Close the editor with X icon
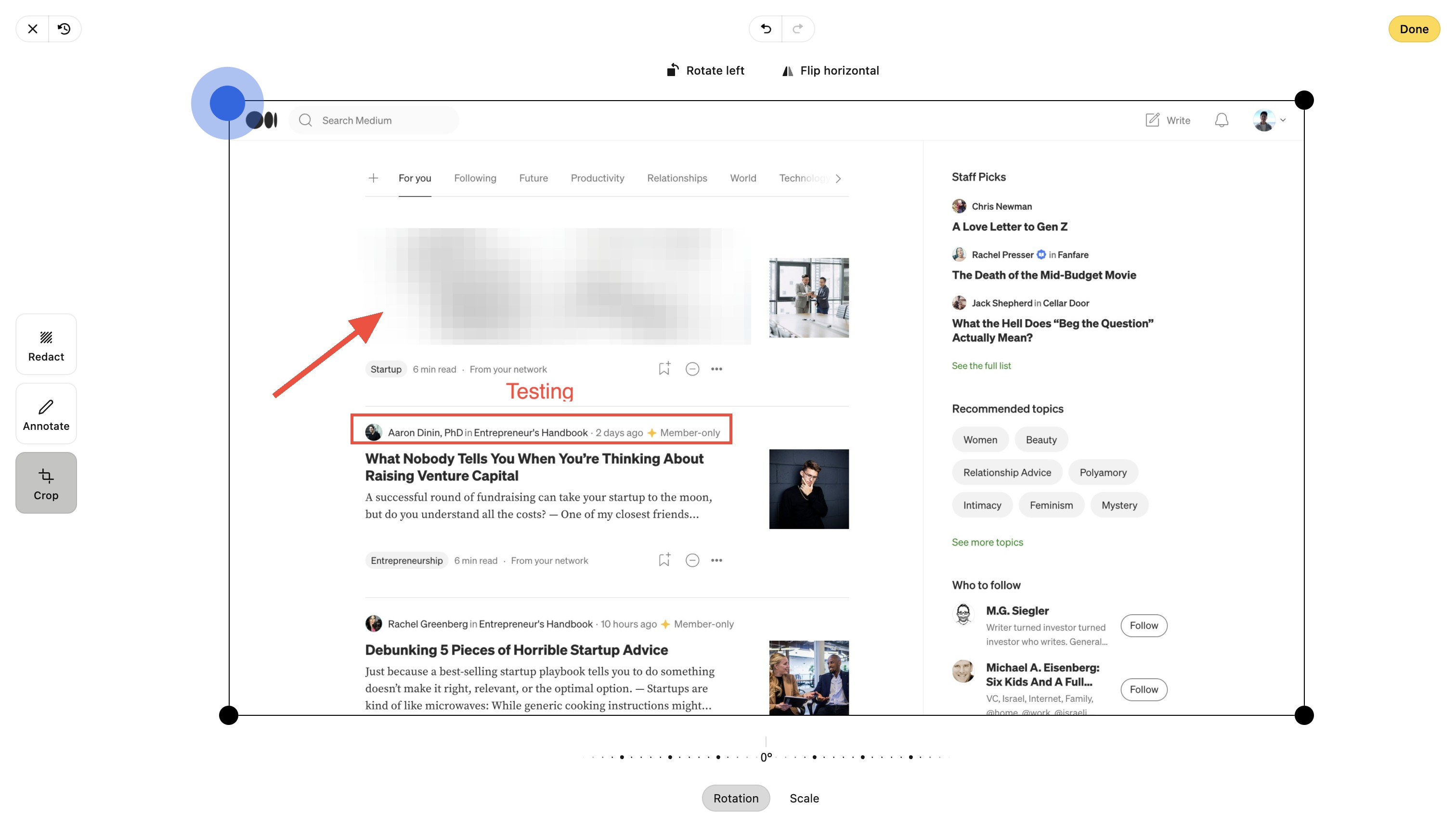Image resolution: width=1456 pixels, height=827 pixels. point(32,29)
